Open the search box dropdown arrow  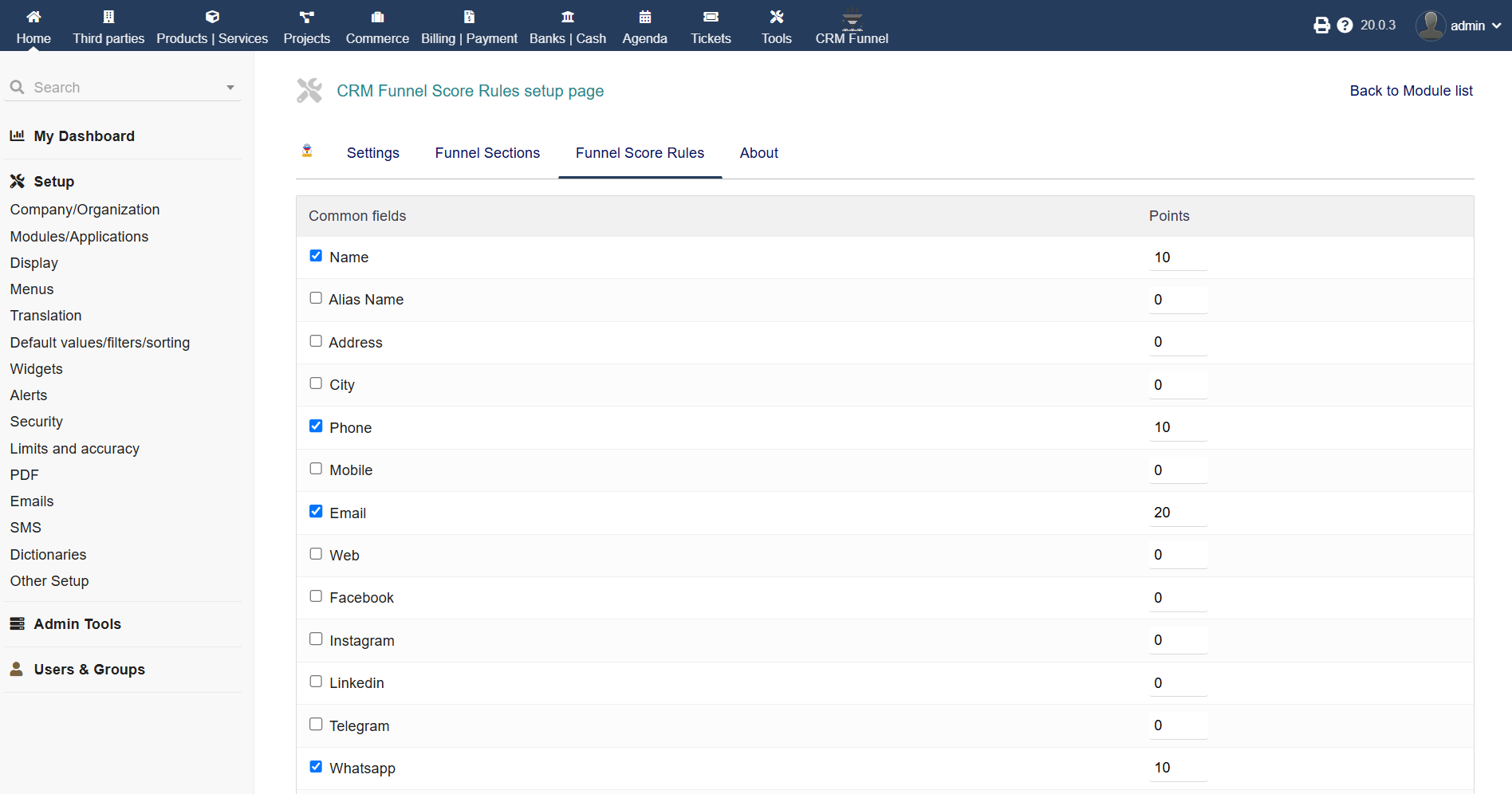(x=230, y=88)
